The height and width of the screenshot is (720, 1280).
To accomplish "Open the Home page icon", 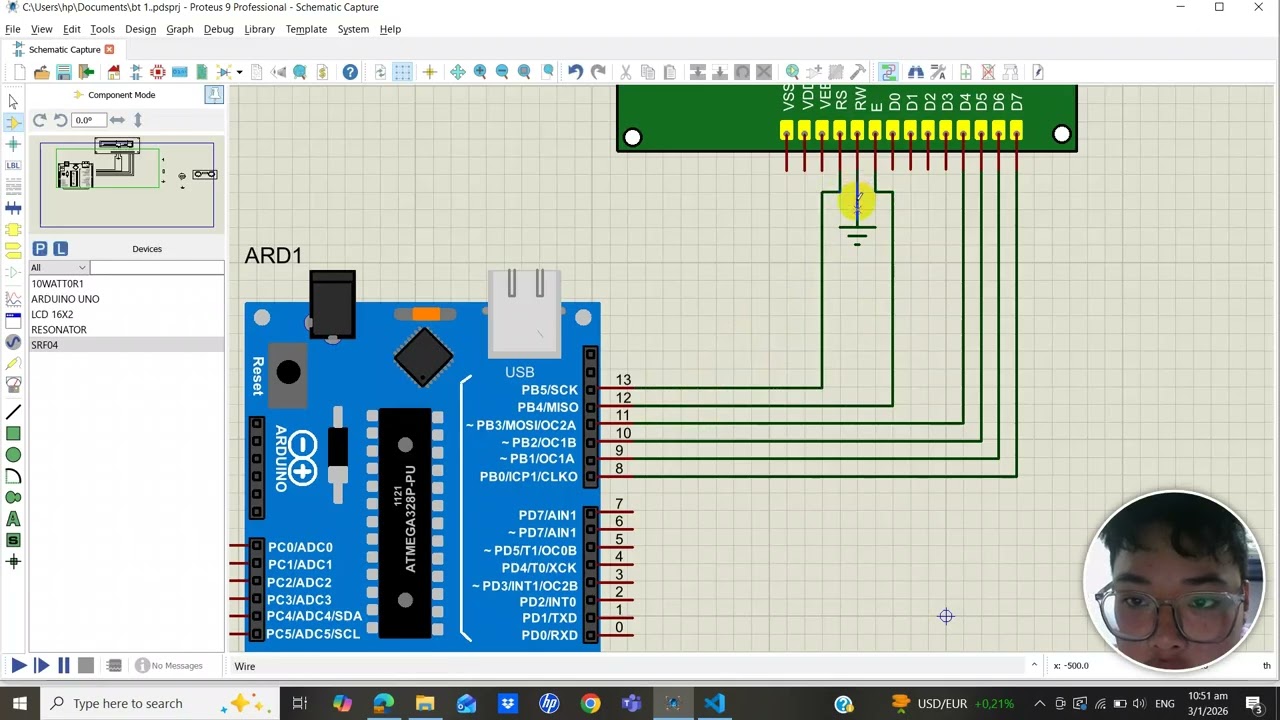I will pyautogui.click(x=114, y=72).
